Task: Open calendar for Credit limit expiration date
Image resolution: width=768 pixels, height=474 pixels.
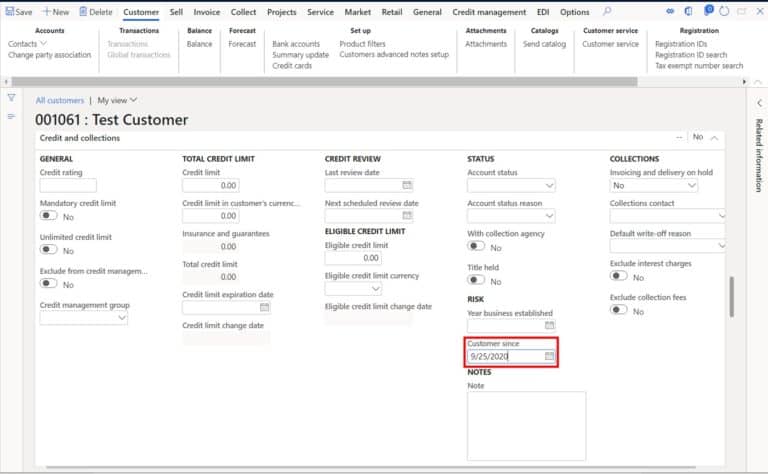Action: point(264,307)
